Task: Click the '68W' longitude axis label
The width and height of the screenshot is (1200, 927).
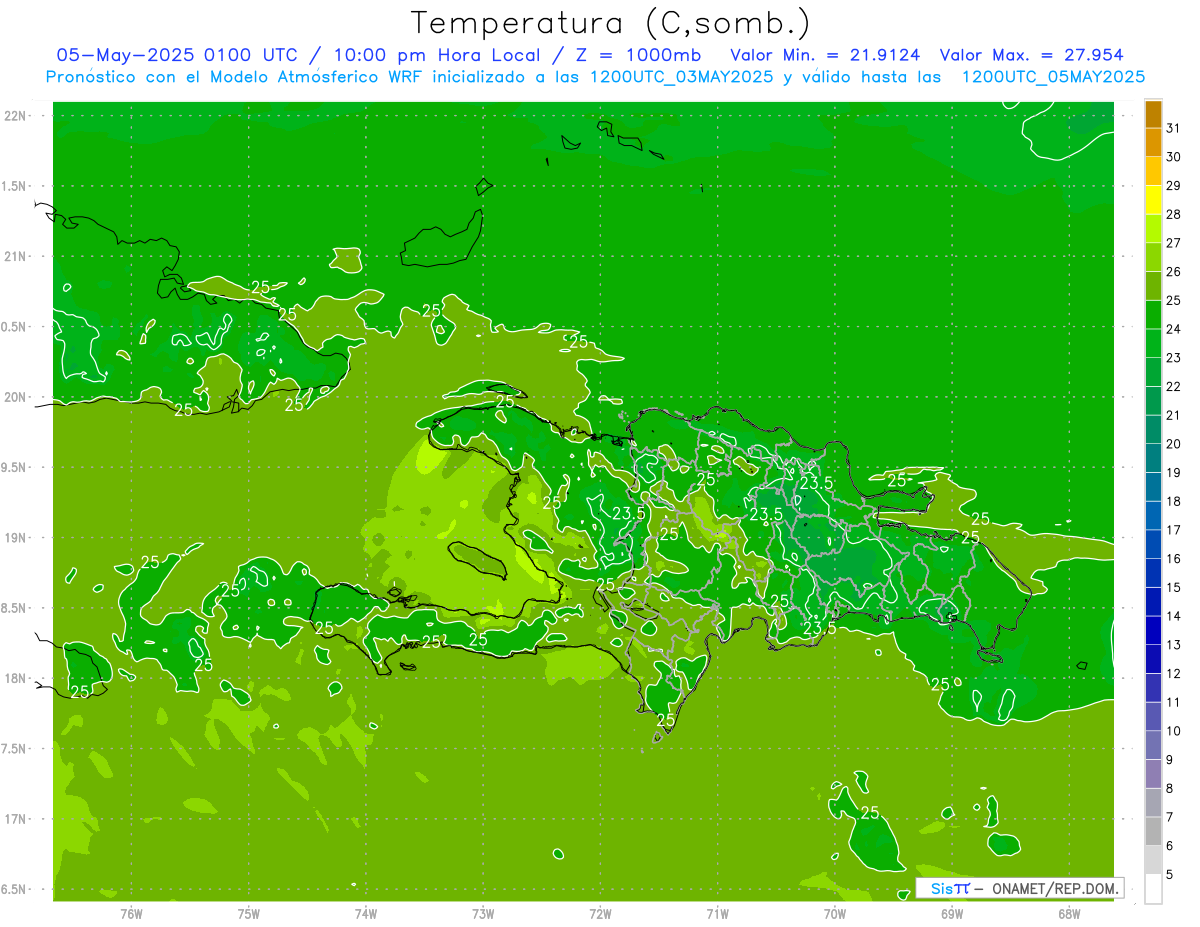Action: tap(1068, 914)
